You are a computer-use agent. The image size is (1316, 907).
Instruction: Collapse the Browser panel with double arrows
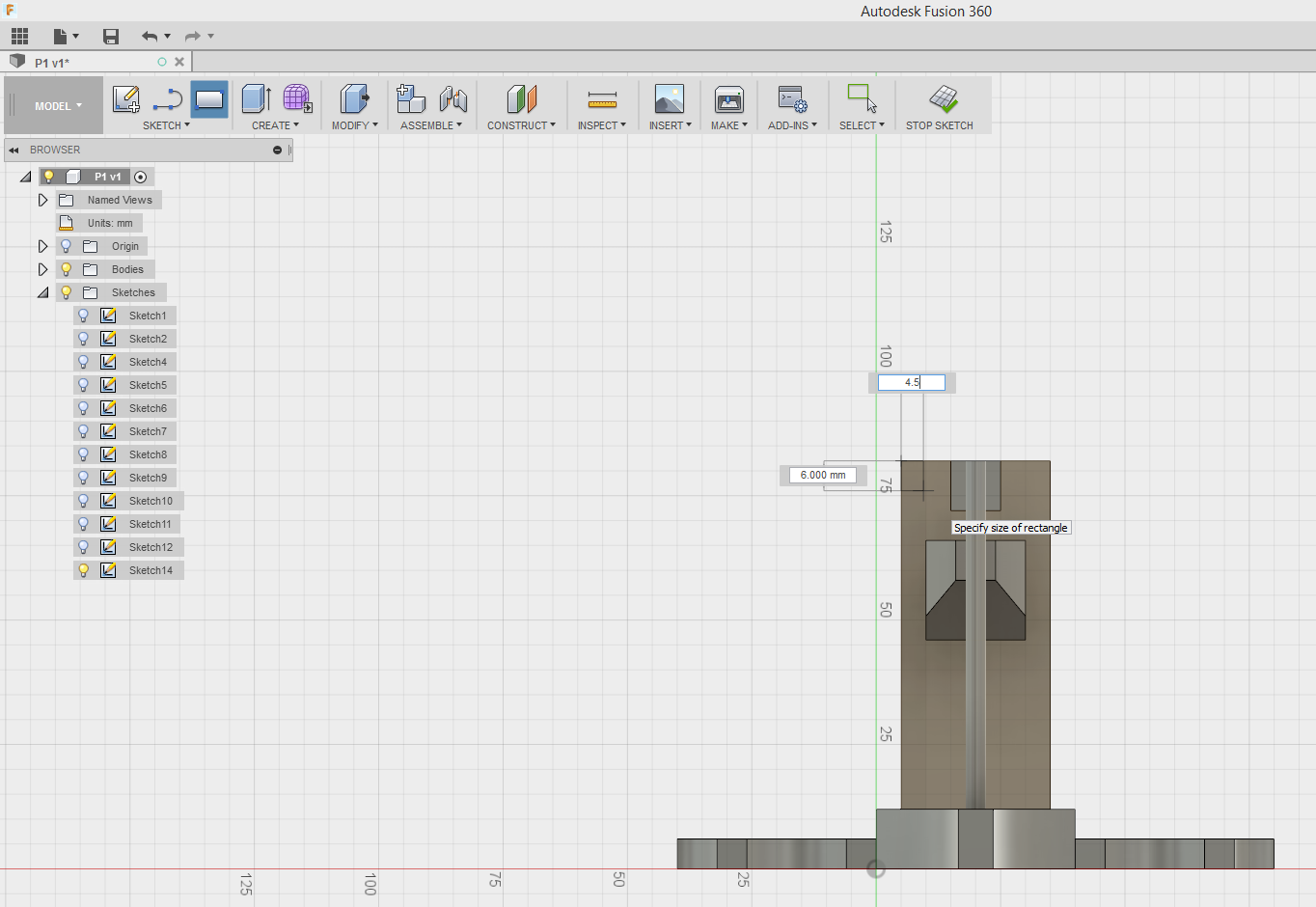coord(14,150)
